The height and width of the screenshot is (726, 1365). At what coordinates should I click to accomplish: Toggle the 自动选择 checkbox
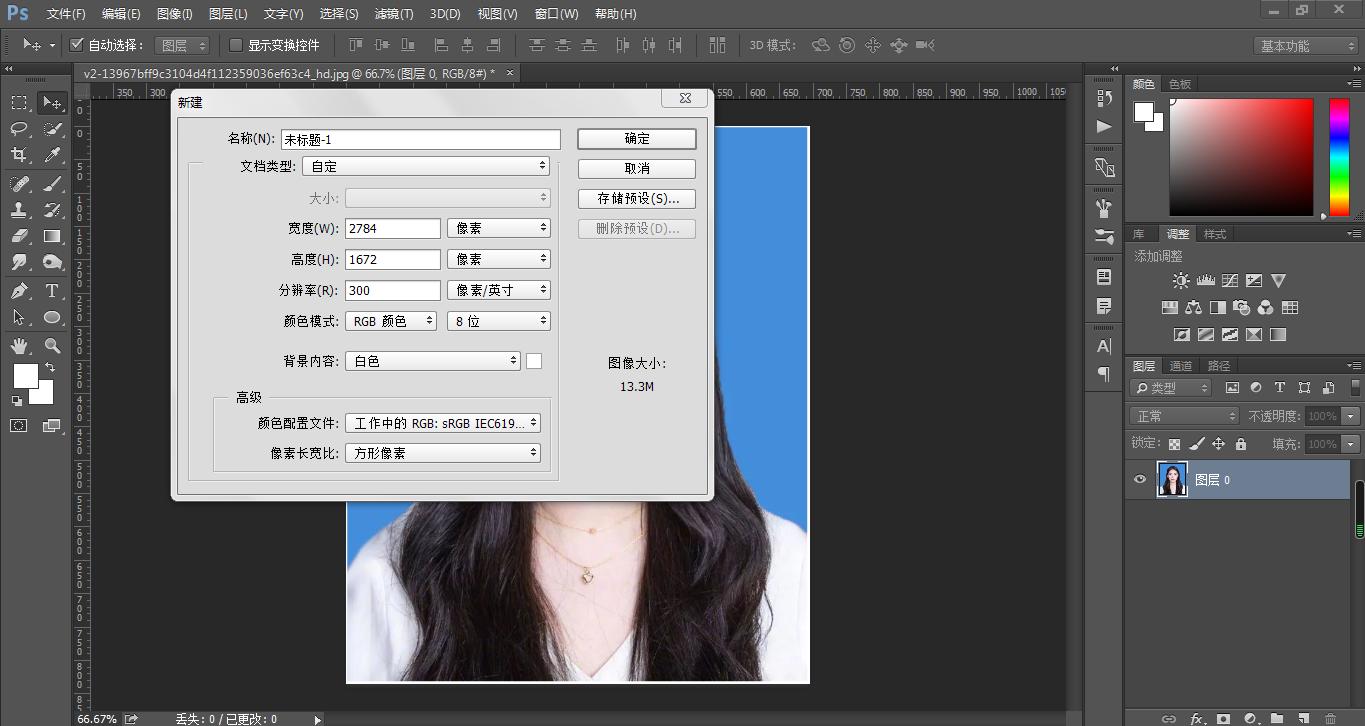[76, 45]
